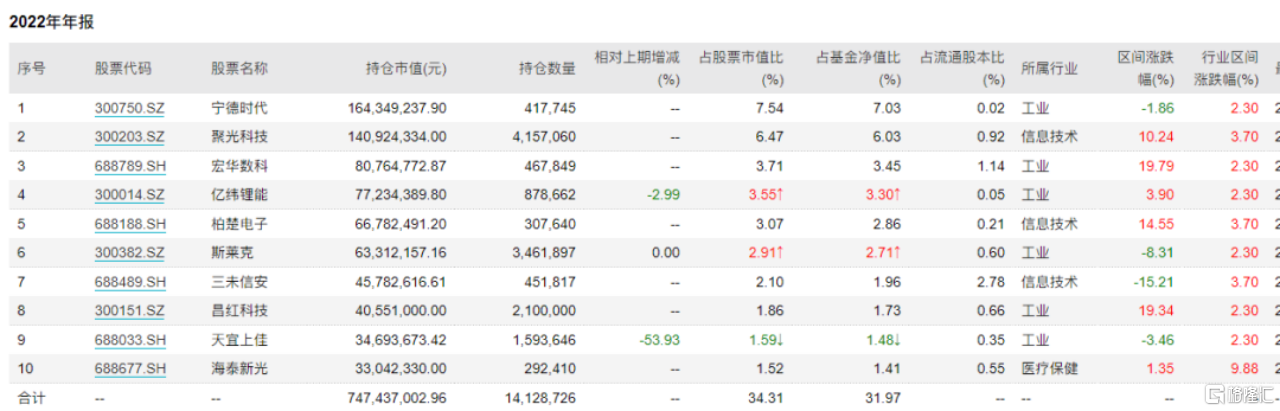Click the total quantity 14,128,726
1280x411 pixels.
pos(540,397)
